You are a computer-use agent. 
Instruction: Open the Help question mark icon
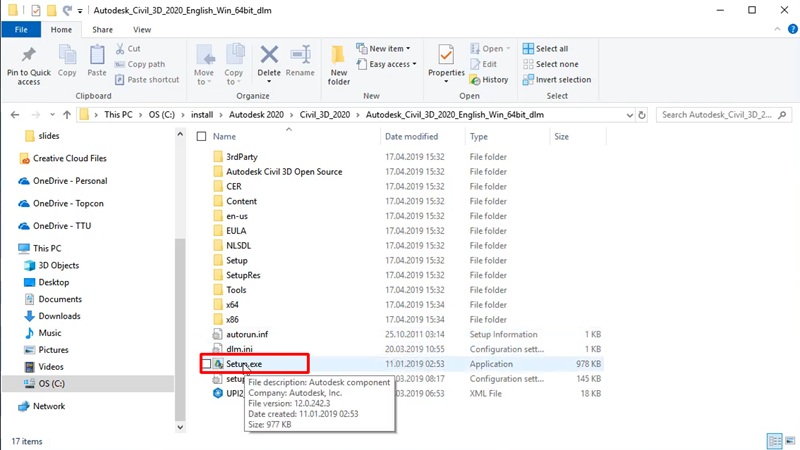click(793, 29)
